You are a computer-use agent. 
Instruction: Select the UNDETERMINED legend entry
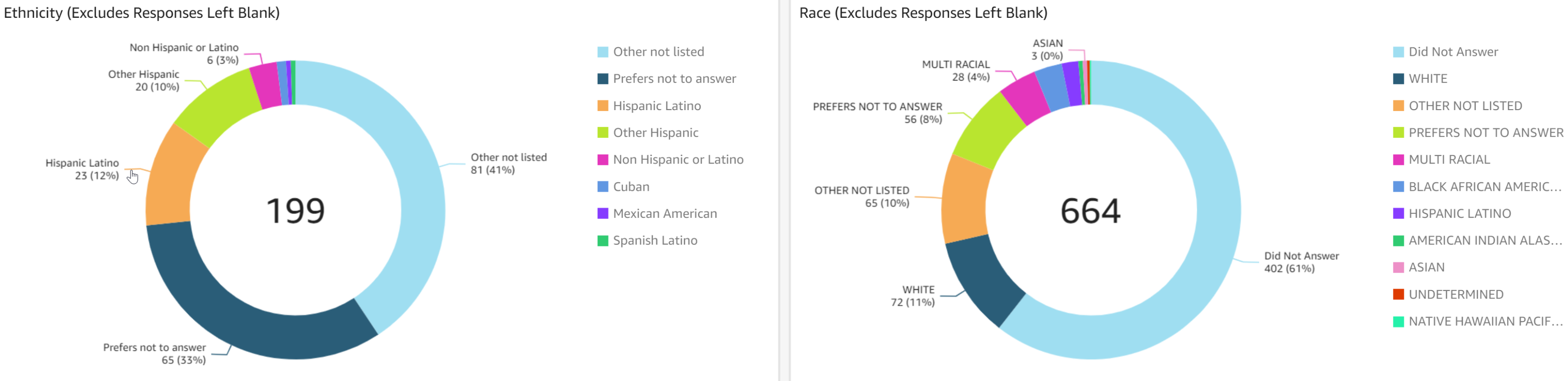click(x=1455, y=295)
